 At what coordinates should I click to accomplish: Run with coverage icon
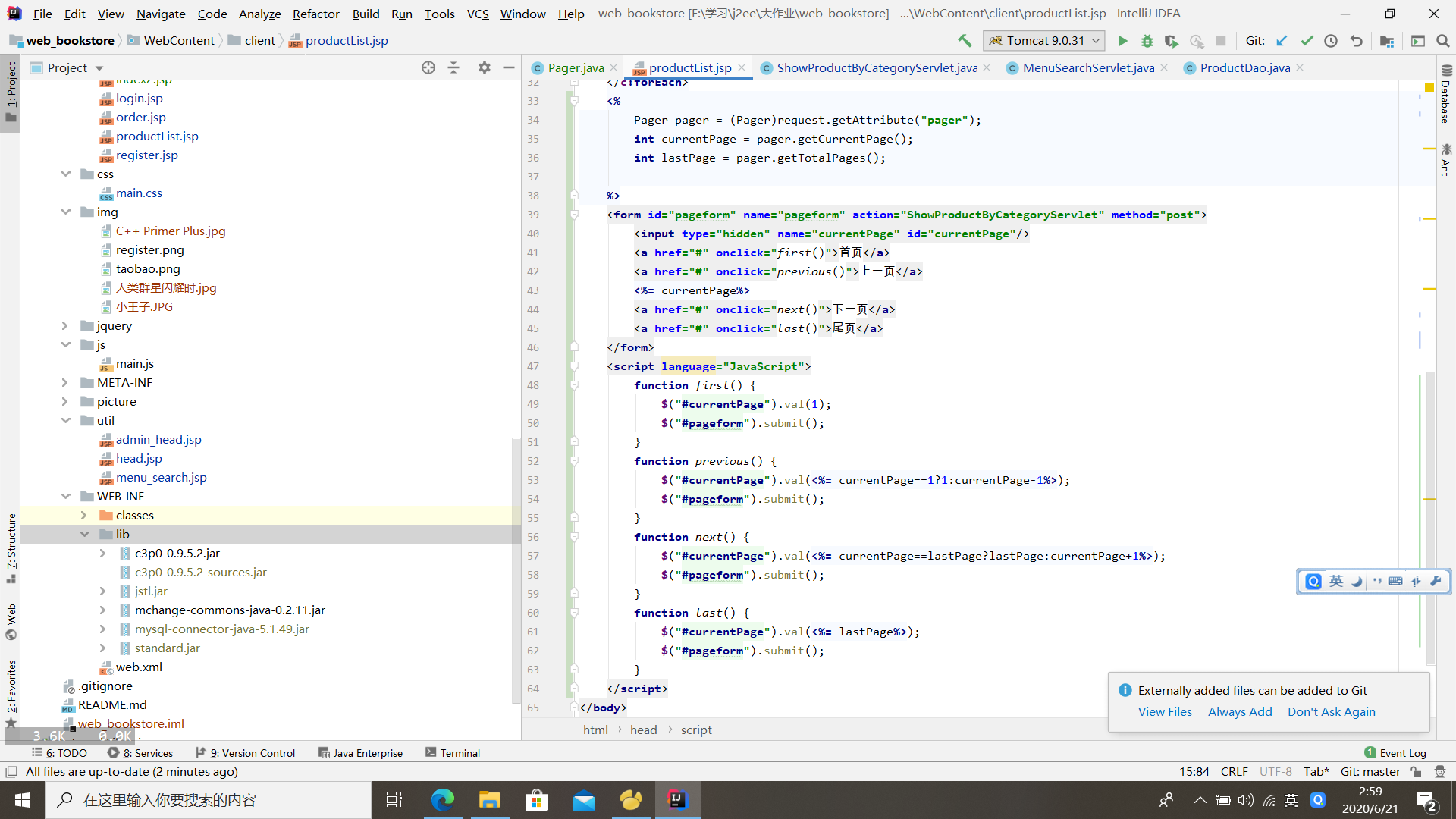coord(1172,41)
